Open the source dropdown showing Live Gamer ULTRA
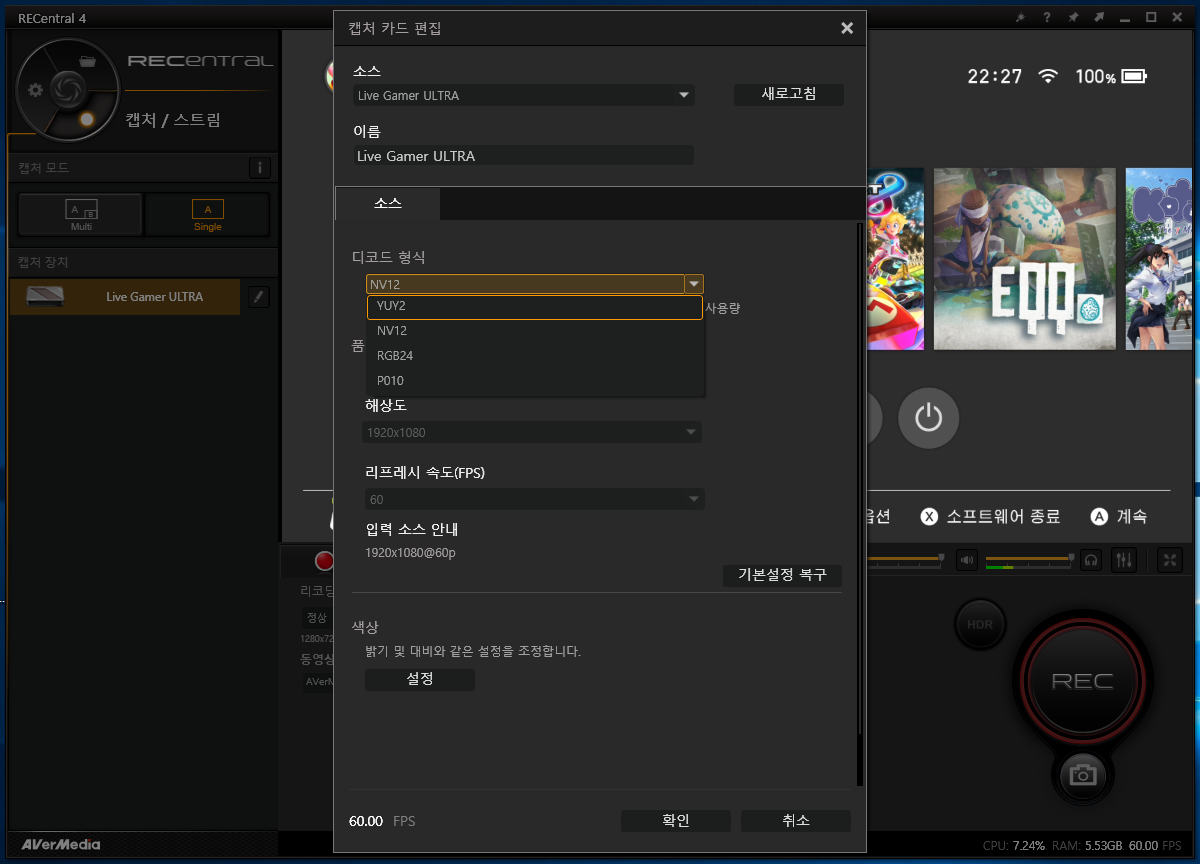This screenshot has width=1200, height=864. (524, 96)
